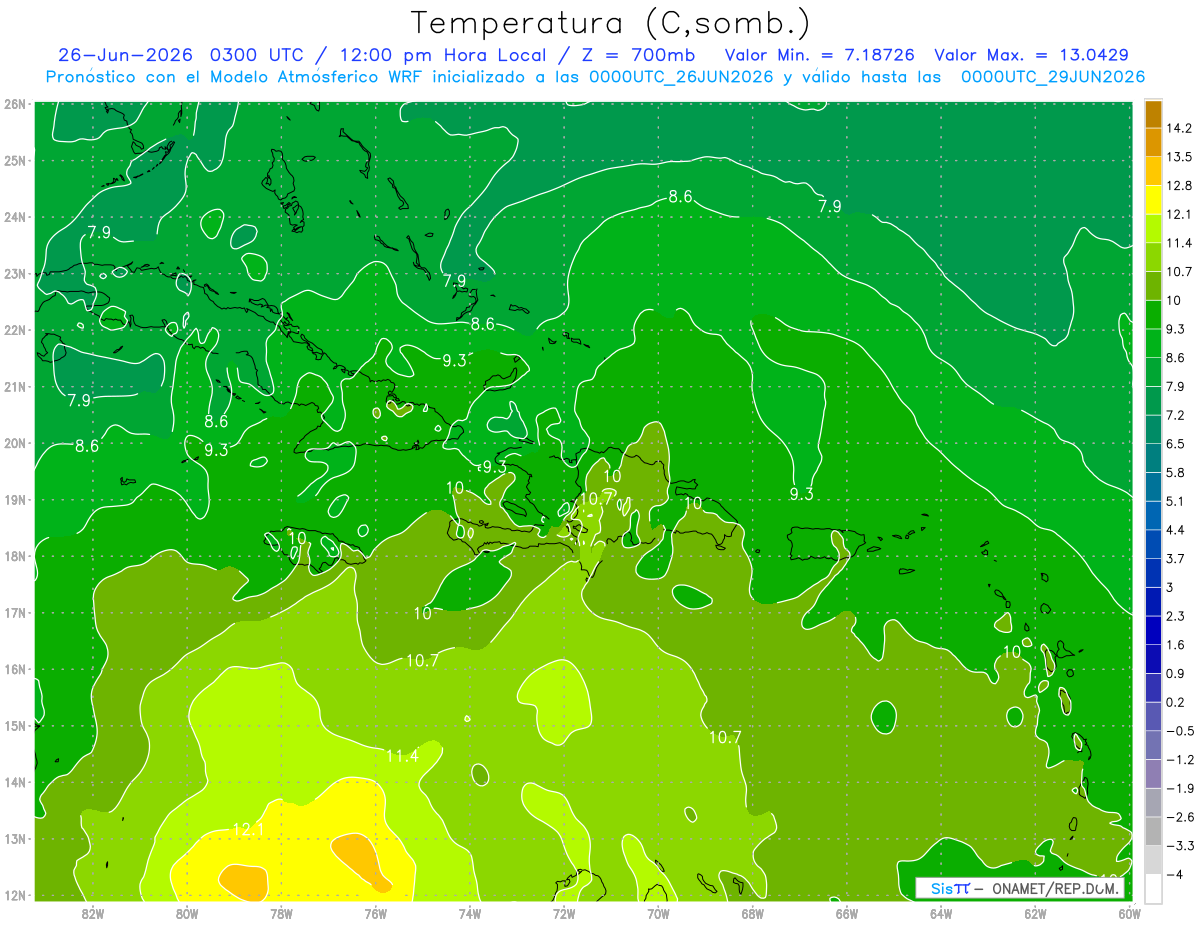This screenshot has height=927, width=1200.
Task: Click the '25N' latitude axis label
Action: tap(14, 160)
